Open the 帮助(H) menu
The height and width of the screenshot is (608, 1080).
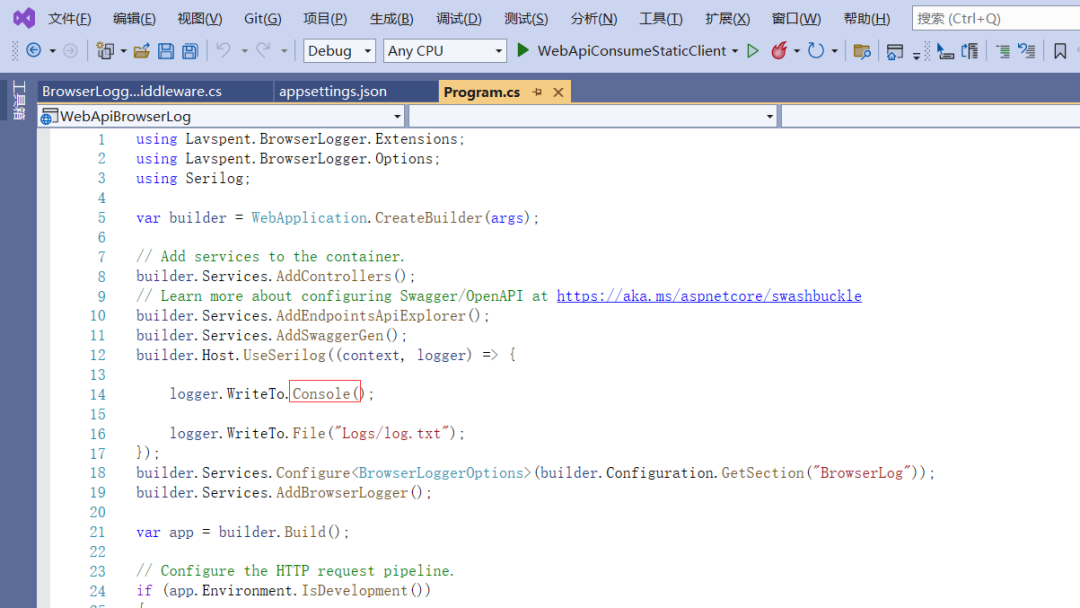pyautogui.click(x=867, y=19)
